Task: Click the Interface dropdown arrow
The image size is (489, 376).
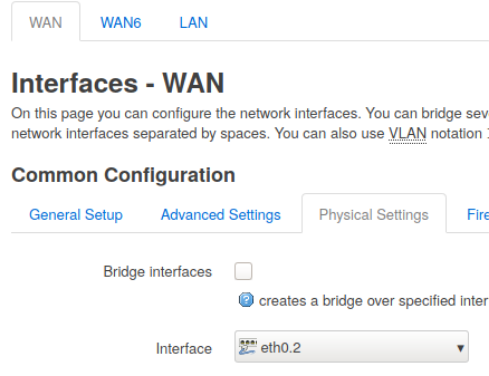Action: (x=460, y=348)
